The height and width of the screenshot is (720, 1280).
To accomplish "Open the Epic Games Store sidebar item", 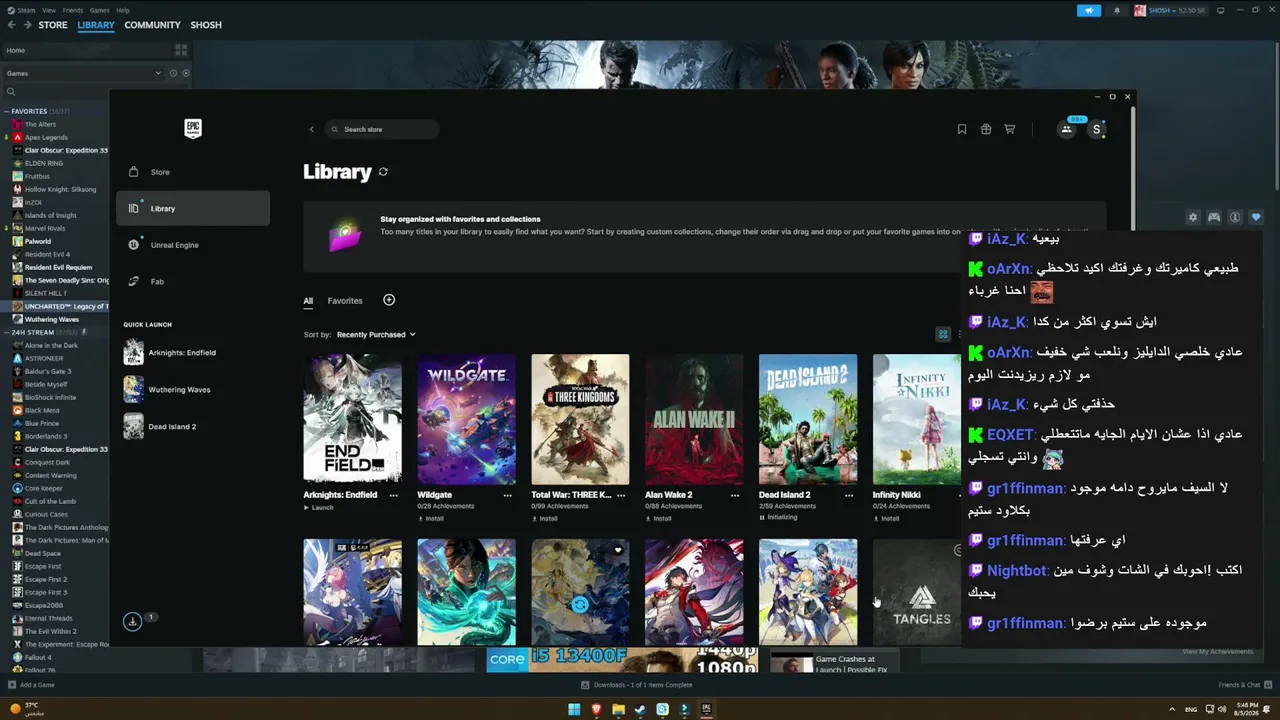I will click(x=193, y=172).
